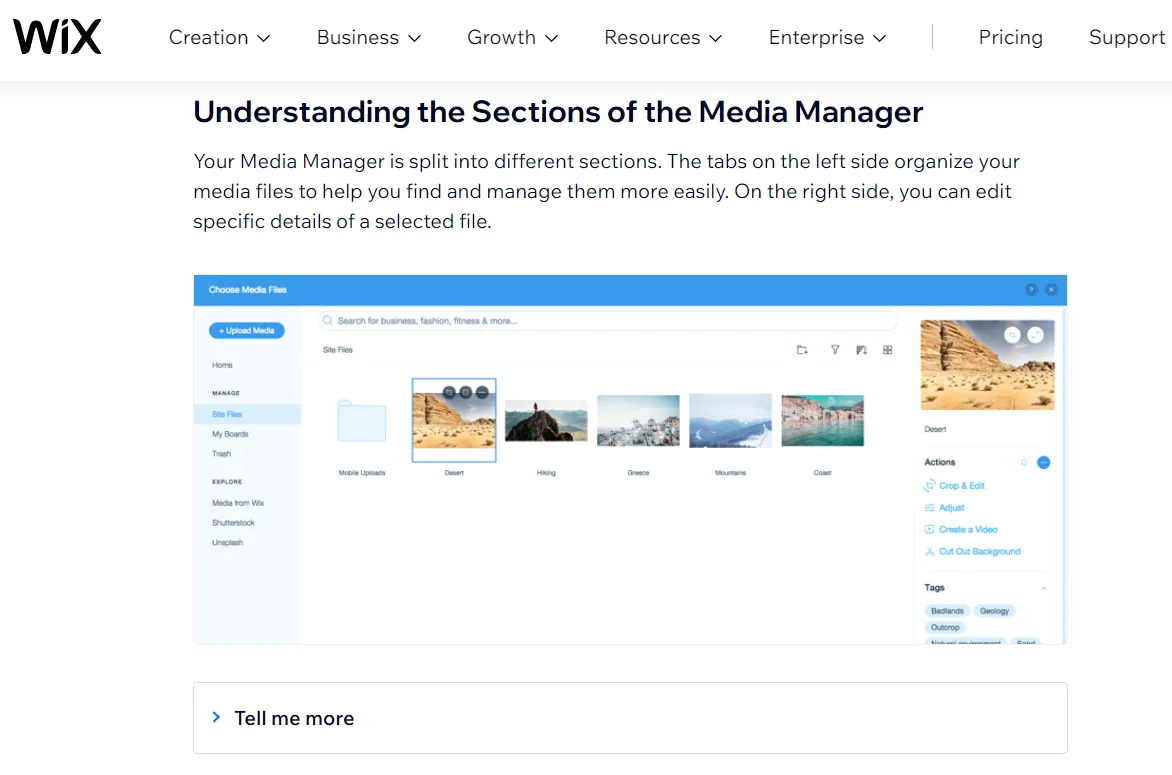This screenshot has width=1172, height=775.
Task: Click the media search field
Action: [608, 321]
